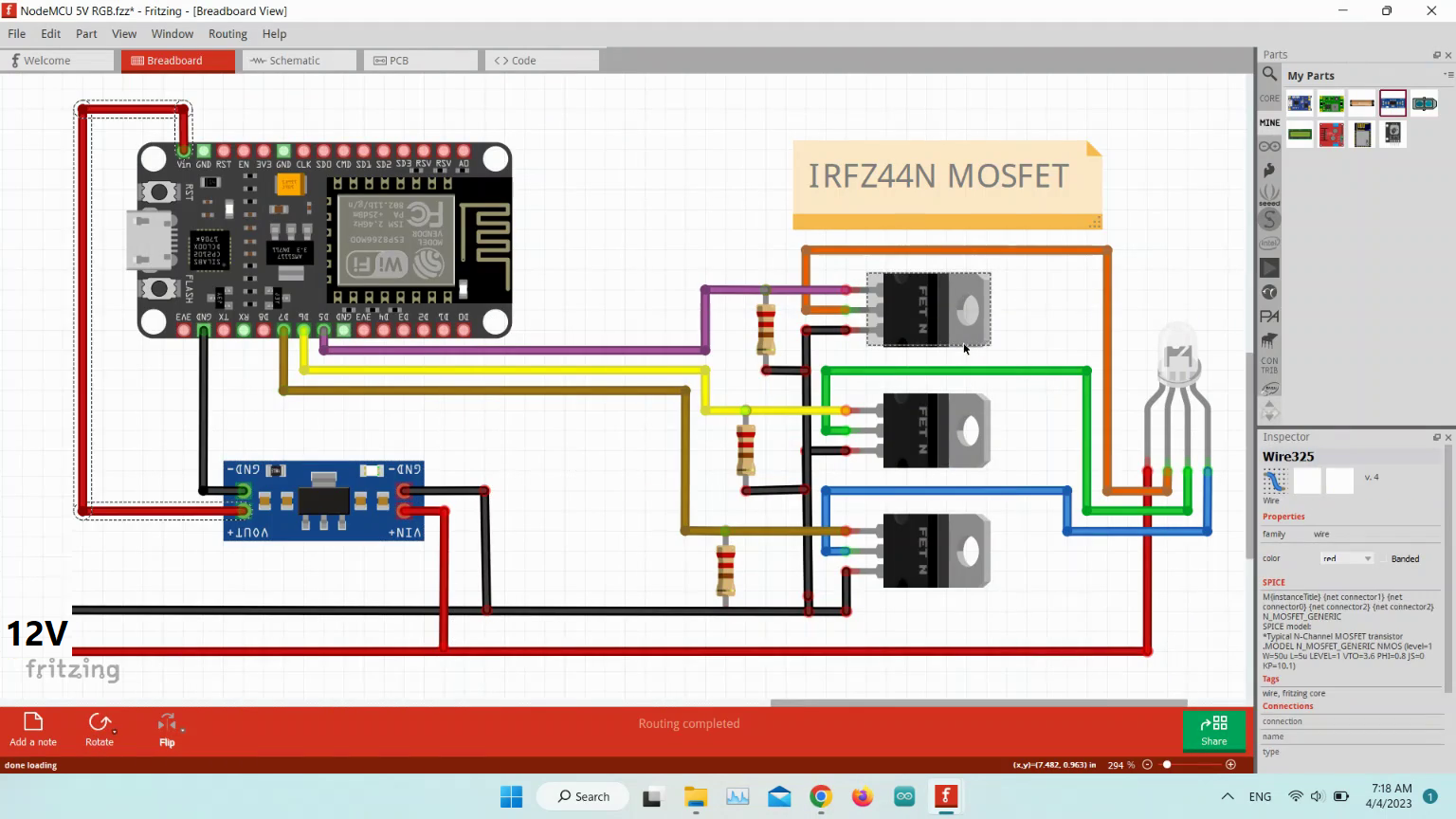This screenshot has height=819, width=1456.
Task: Select the LCD display part thumbnail
Action: 1300,135
